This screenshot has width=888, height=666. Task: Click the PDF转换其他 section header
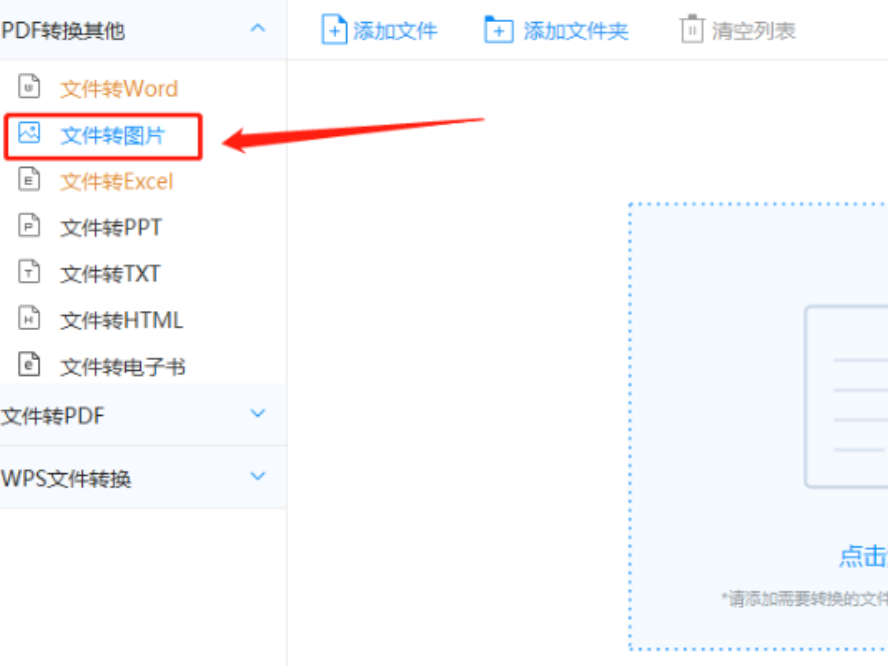click(143, 29)
